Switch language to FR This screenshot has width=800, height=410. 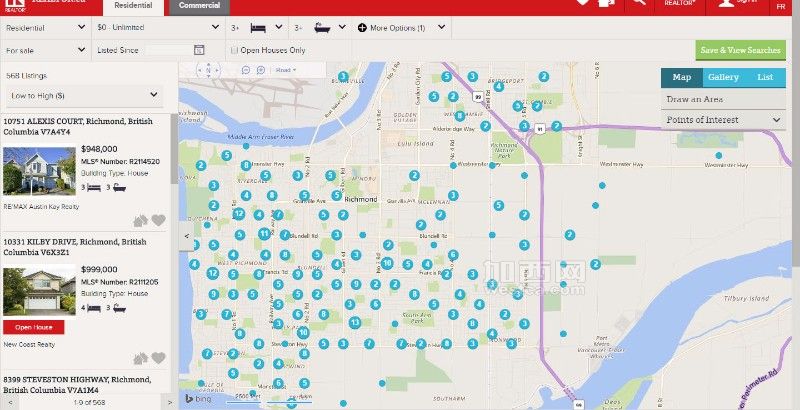(x=781, y=7)
